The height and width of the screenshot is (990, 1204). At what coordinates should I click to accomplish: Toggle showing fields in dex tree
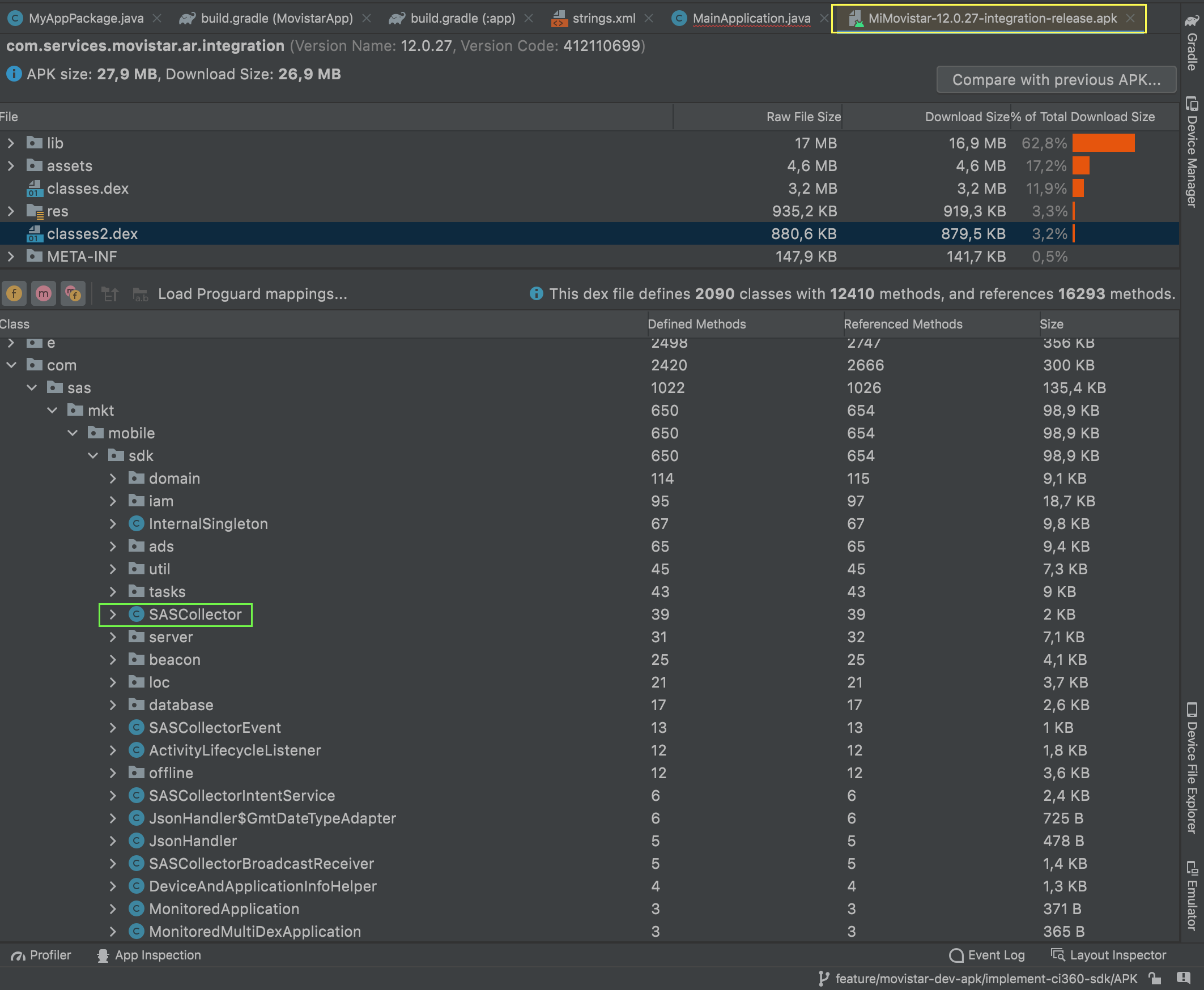pos(14,293)
